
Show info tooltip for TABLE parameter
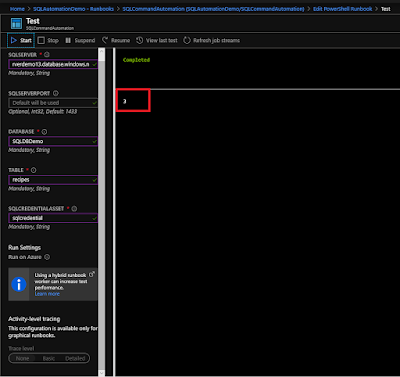coord(33,170)
